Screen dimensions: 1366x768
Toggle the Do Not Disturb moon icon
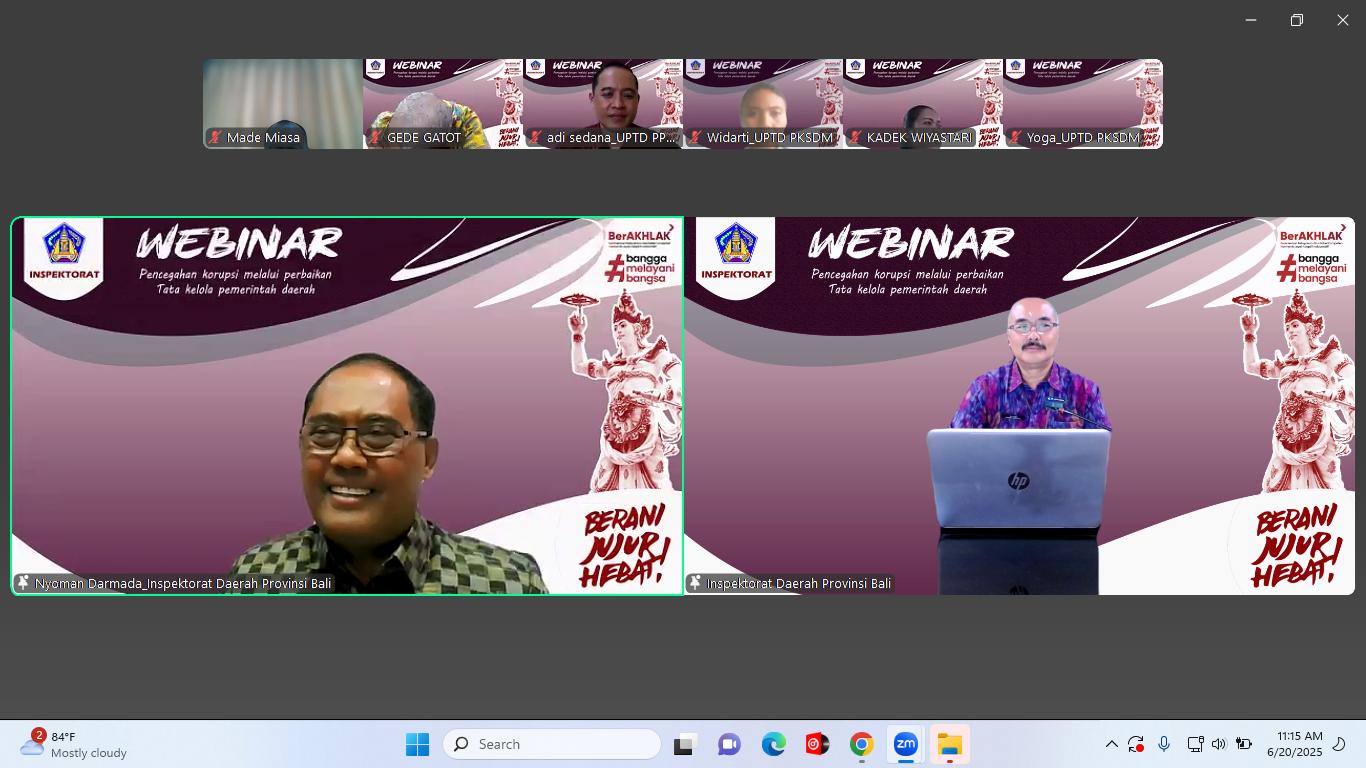(x=1341, y=744)
